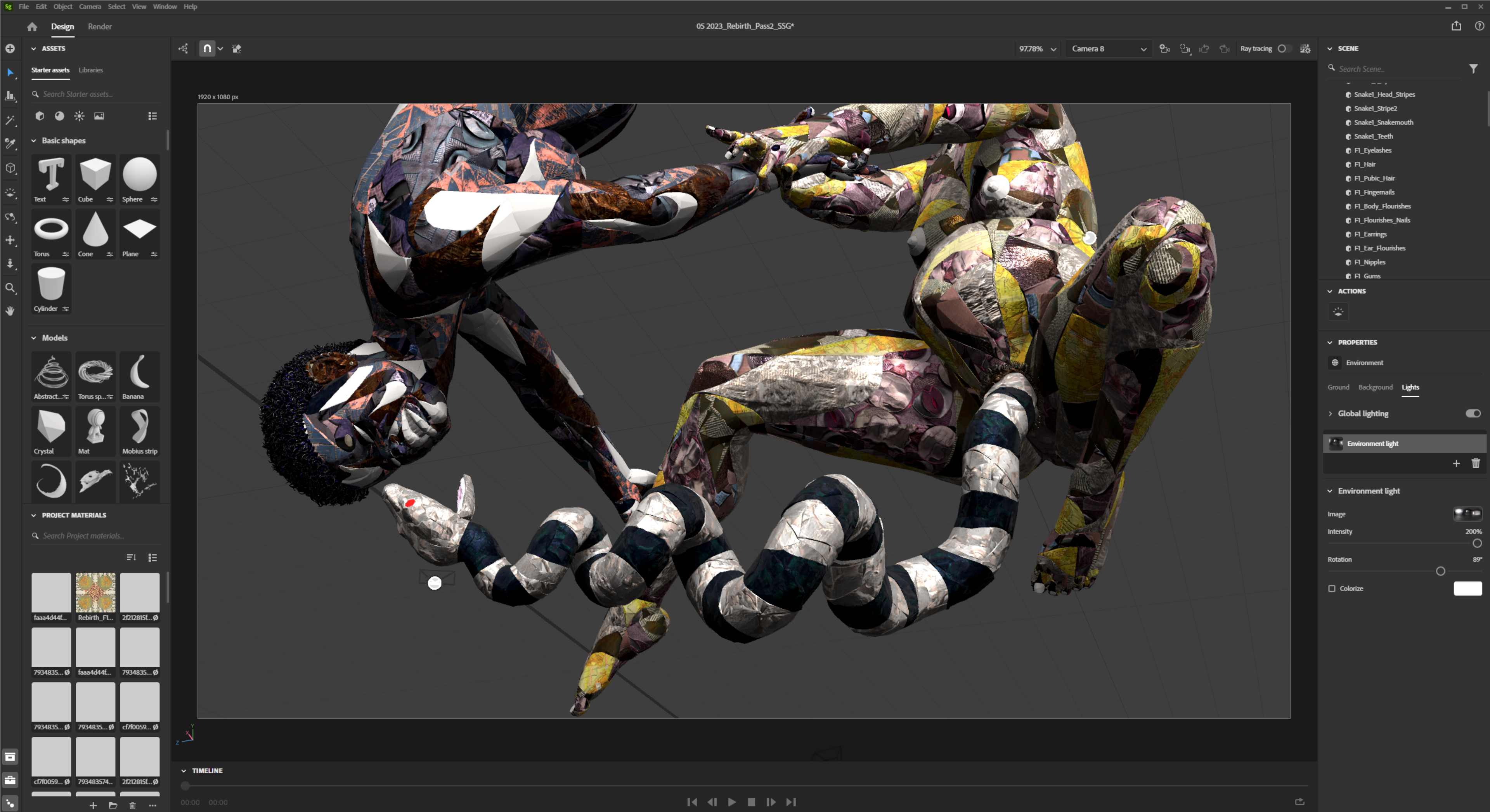Click the scene filter funnel icon
1490x812 pixels.
(x=1473, y=69)
